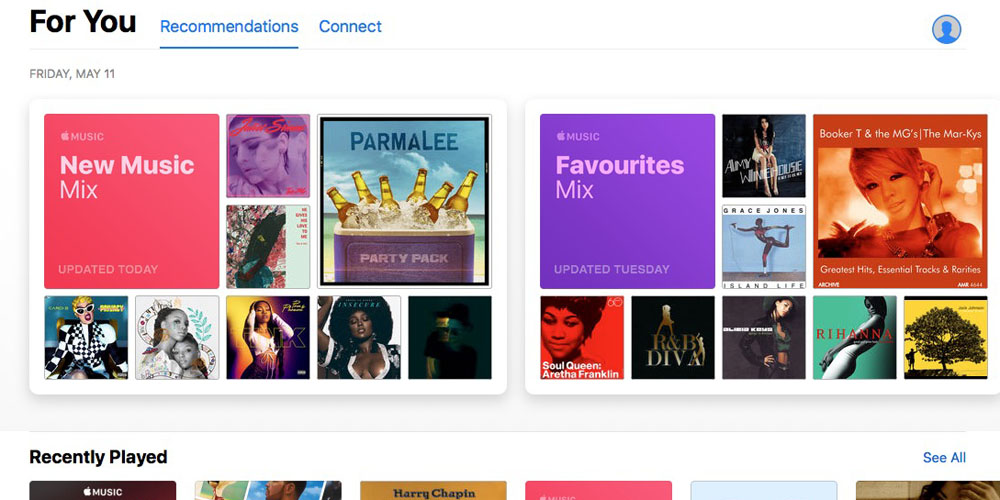Open the Amy Winehouse album cover
The width and height of the screenshot is (1000, 500).
point(764,156)
